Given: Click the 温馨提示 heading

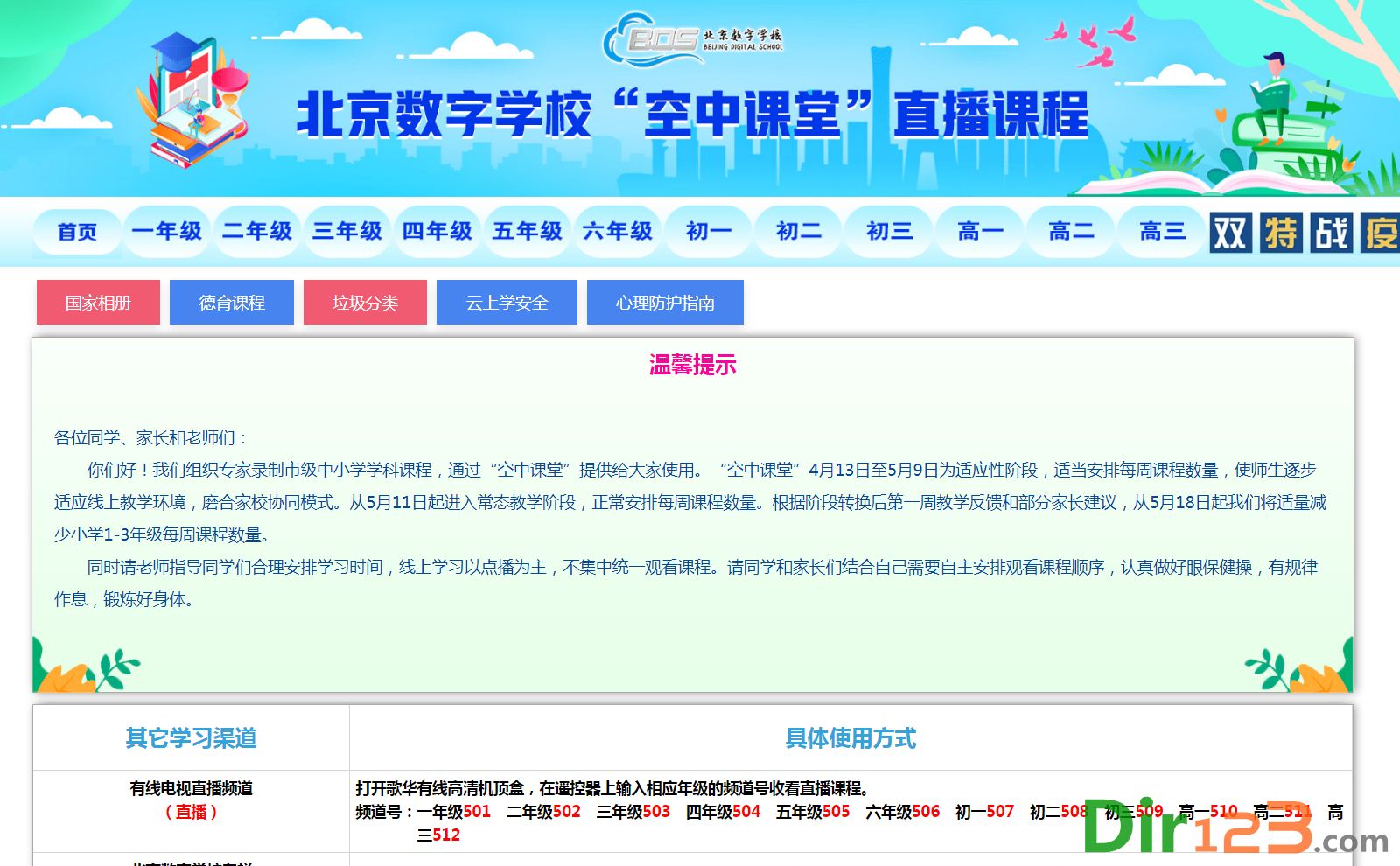Looking at the screenshot, I should 693,365.
